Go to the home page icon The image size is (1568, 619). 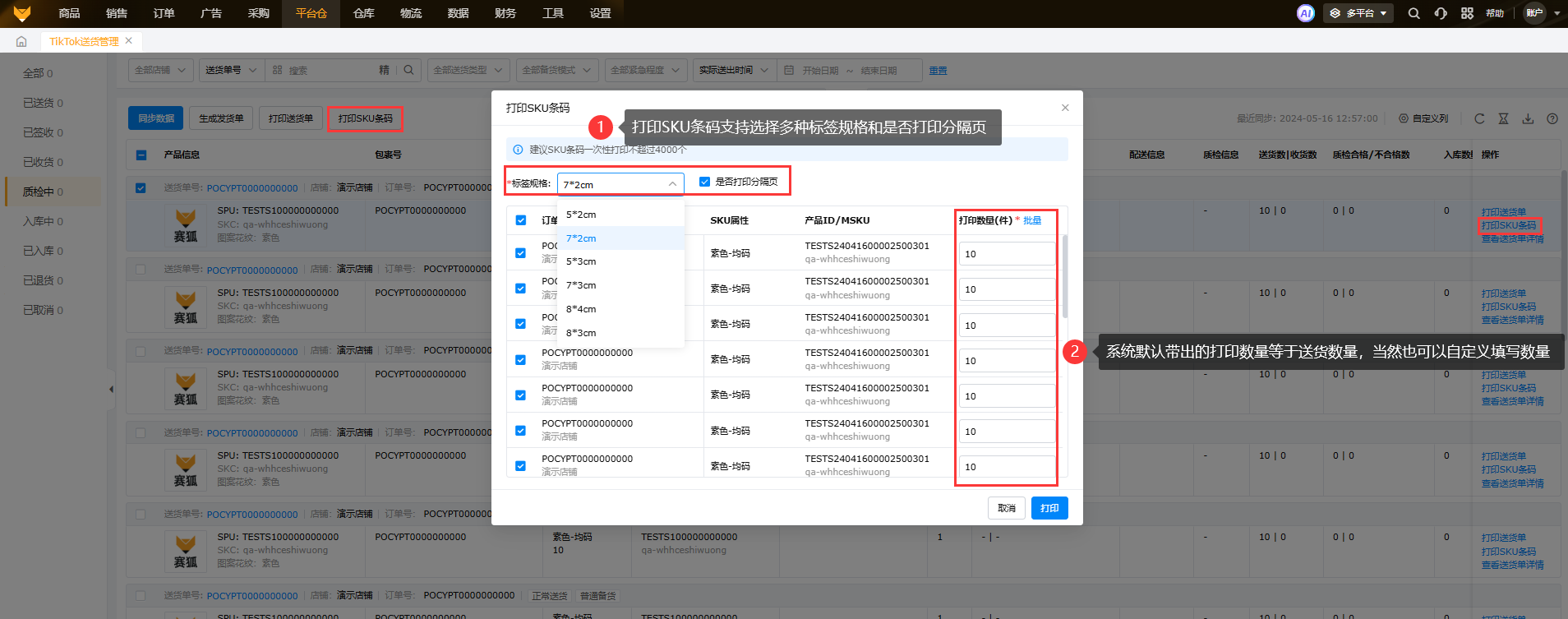[21, 41]
